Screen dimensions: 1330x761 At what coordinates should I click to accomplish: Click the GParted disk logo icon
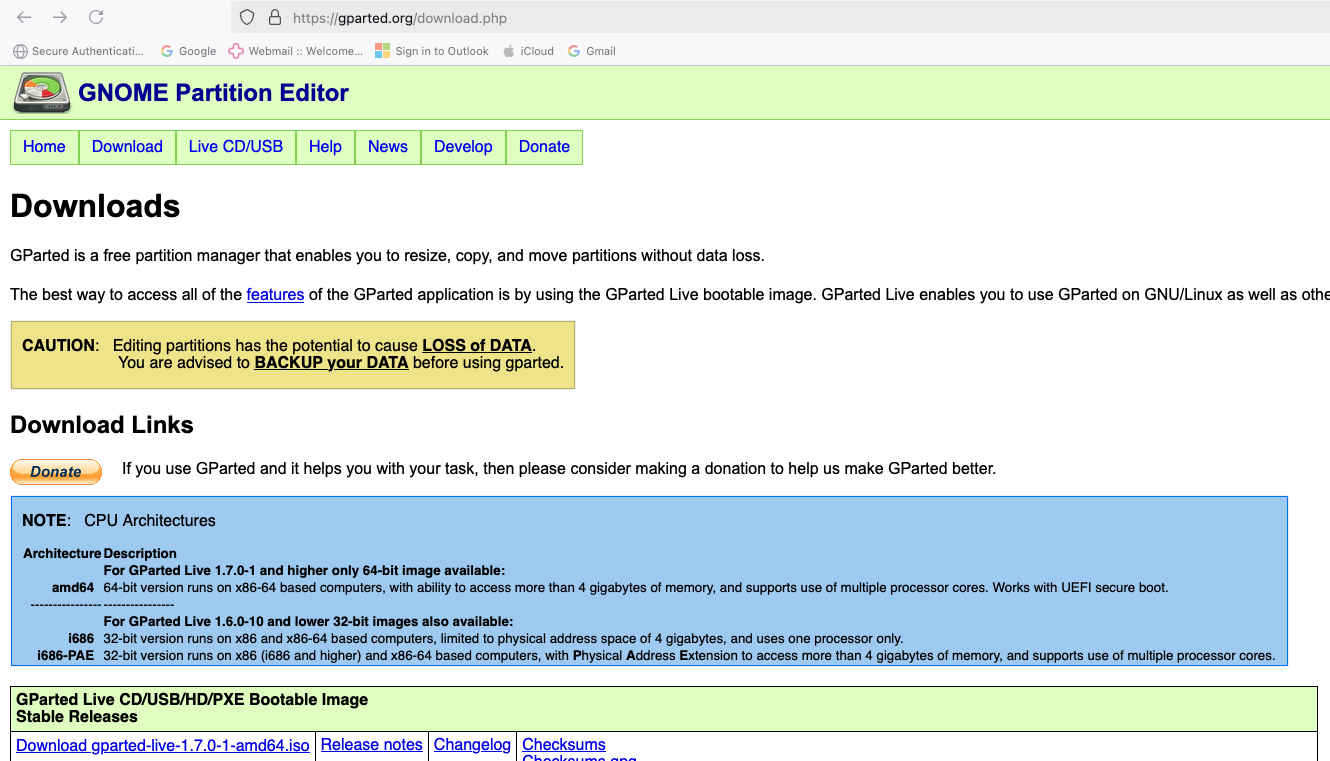pyautogui.click(x=42, y=93)
